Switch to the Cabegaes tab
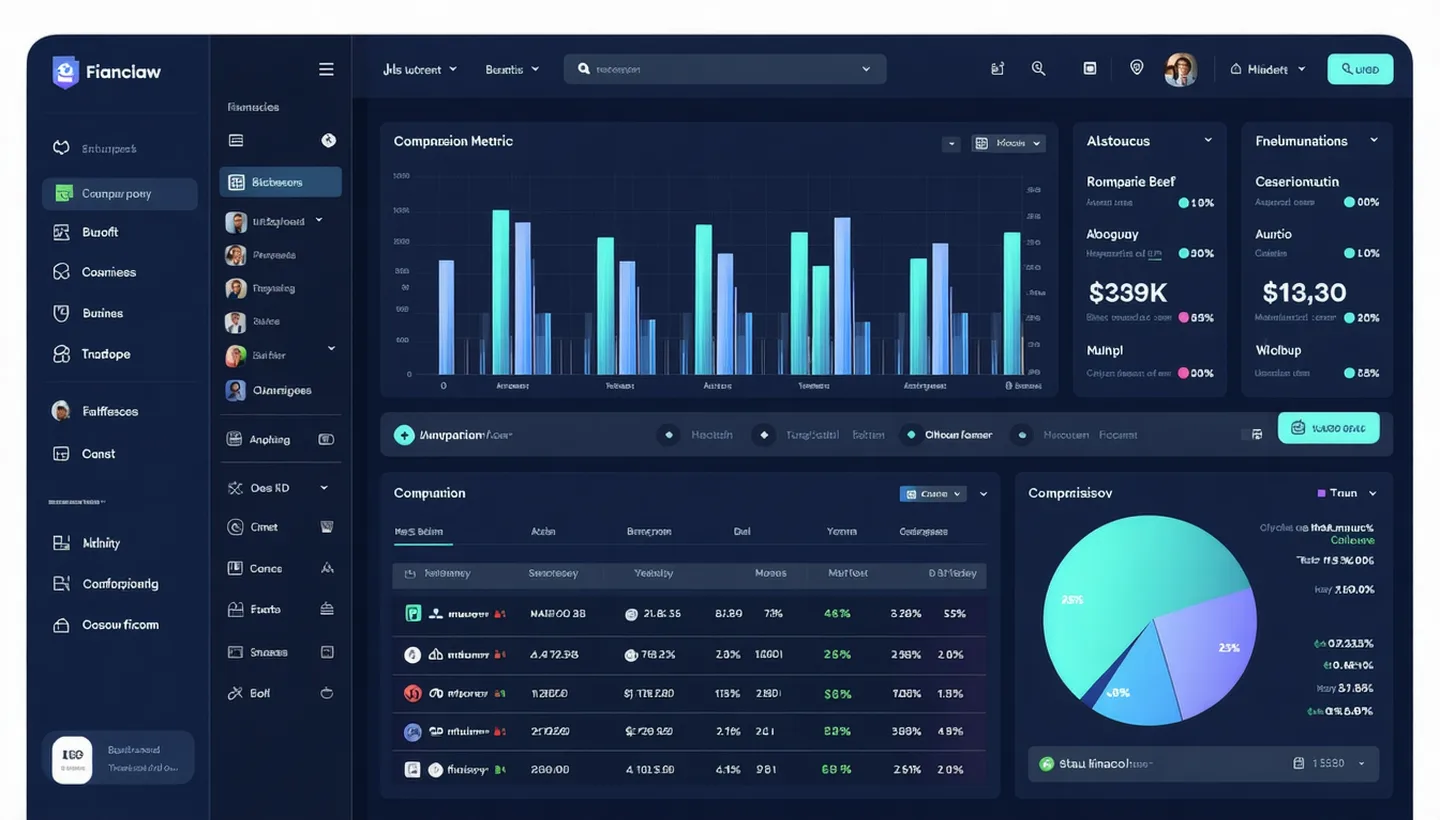Viewport: 1440px width, 820px height. (x=923, y=532)
